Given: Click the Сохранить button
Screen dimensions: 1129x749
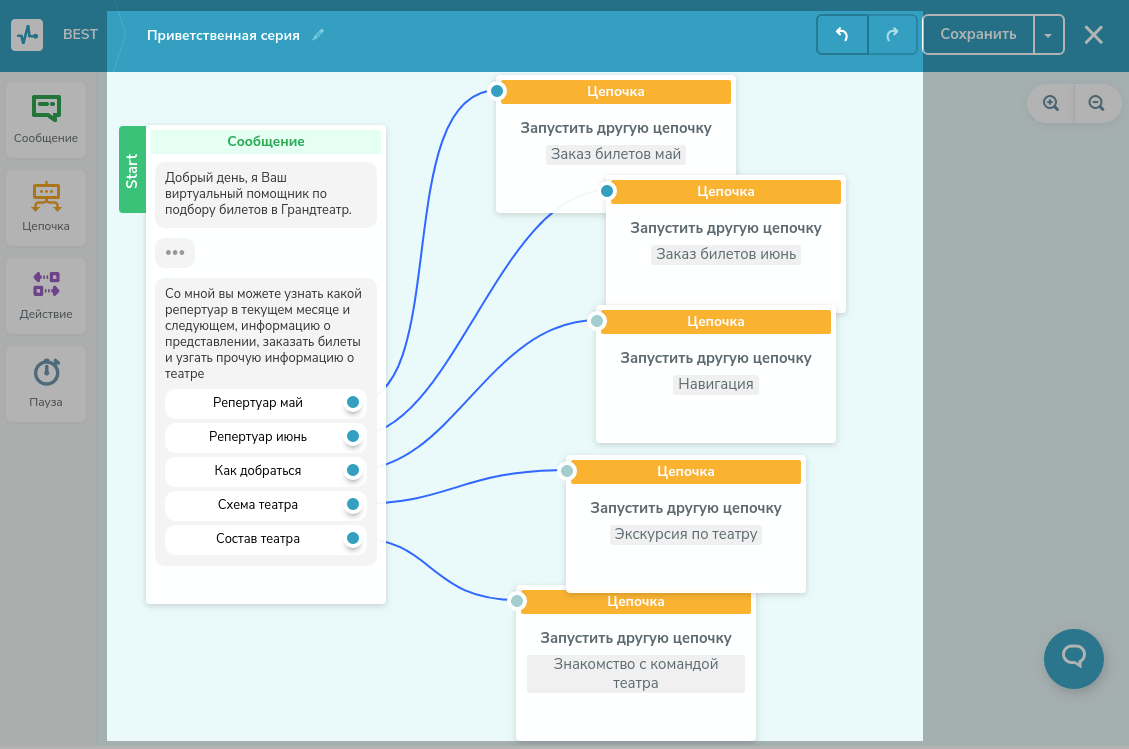Looking at the screenshot, I should 978,35.
